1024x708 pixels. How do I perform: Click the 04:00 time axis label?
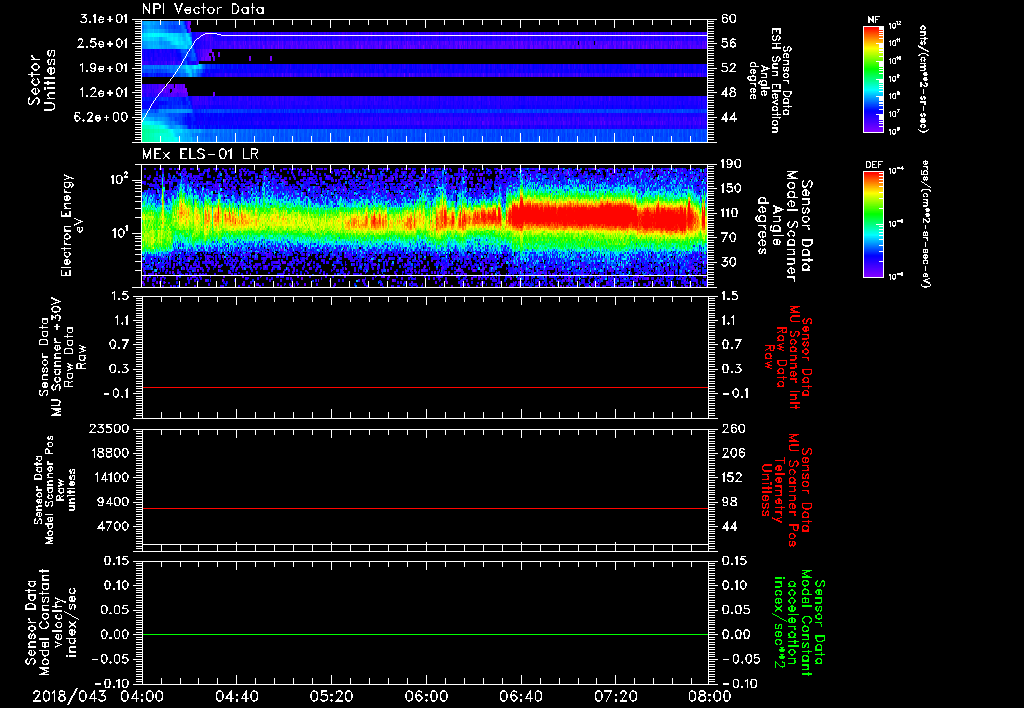[x=141, y=696]
